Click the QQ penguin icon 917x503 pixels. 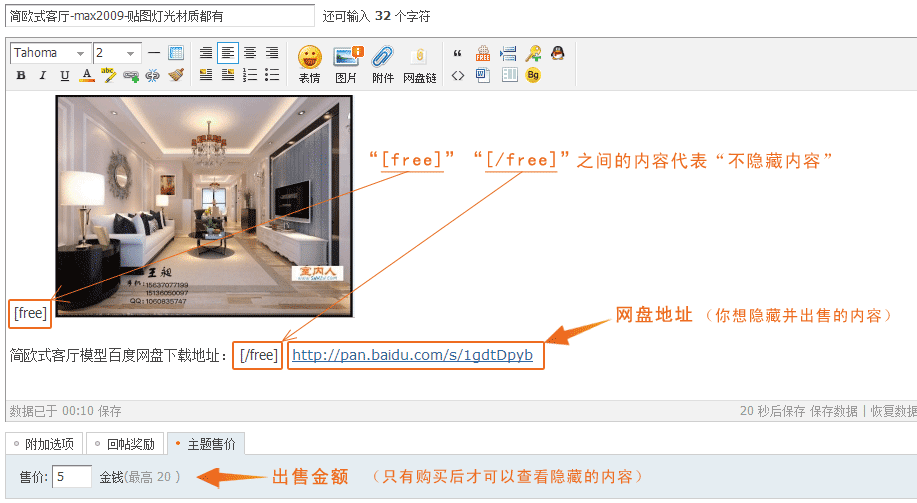tap(558, 53)
